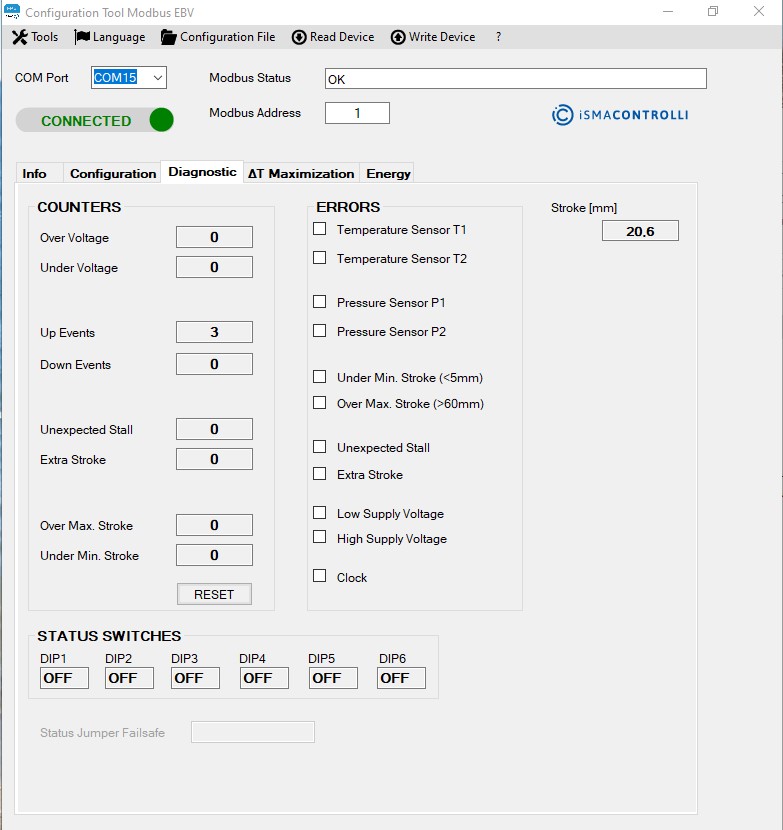Screen dimensions: 783x830
Task: Tick the Clock error checkbox
Action: (x=320, y=576)
